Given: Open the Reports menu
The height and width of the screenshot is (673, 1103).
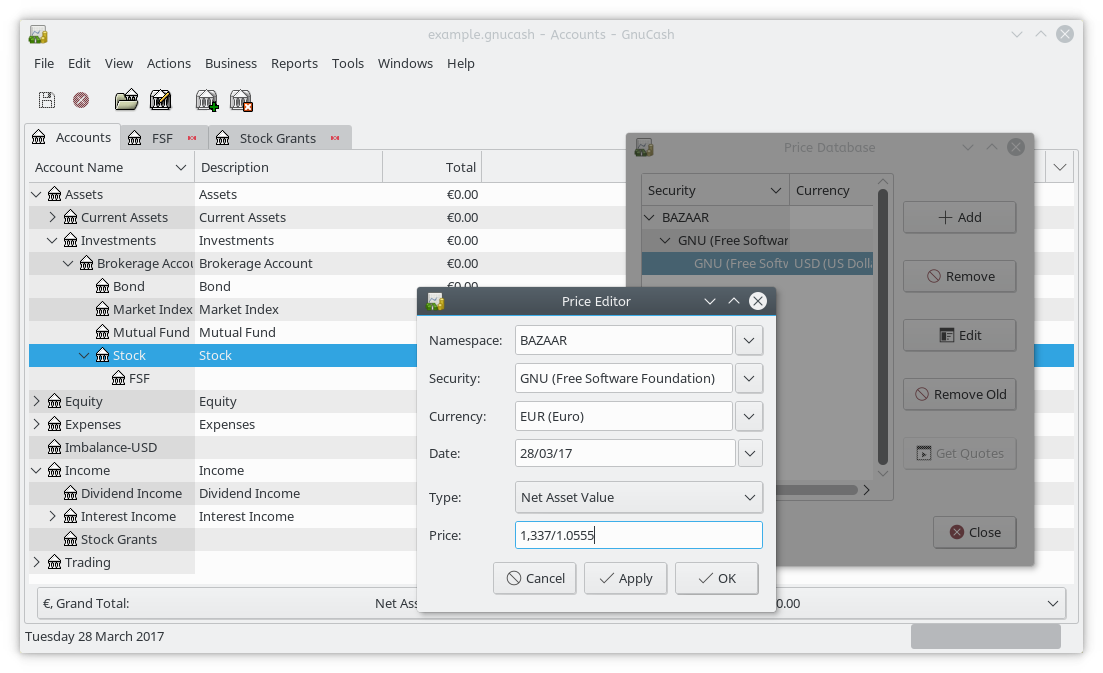Looking at the screenshot, I should pos(294,63).
